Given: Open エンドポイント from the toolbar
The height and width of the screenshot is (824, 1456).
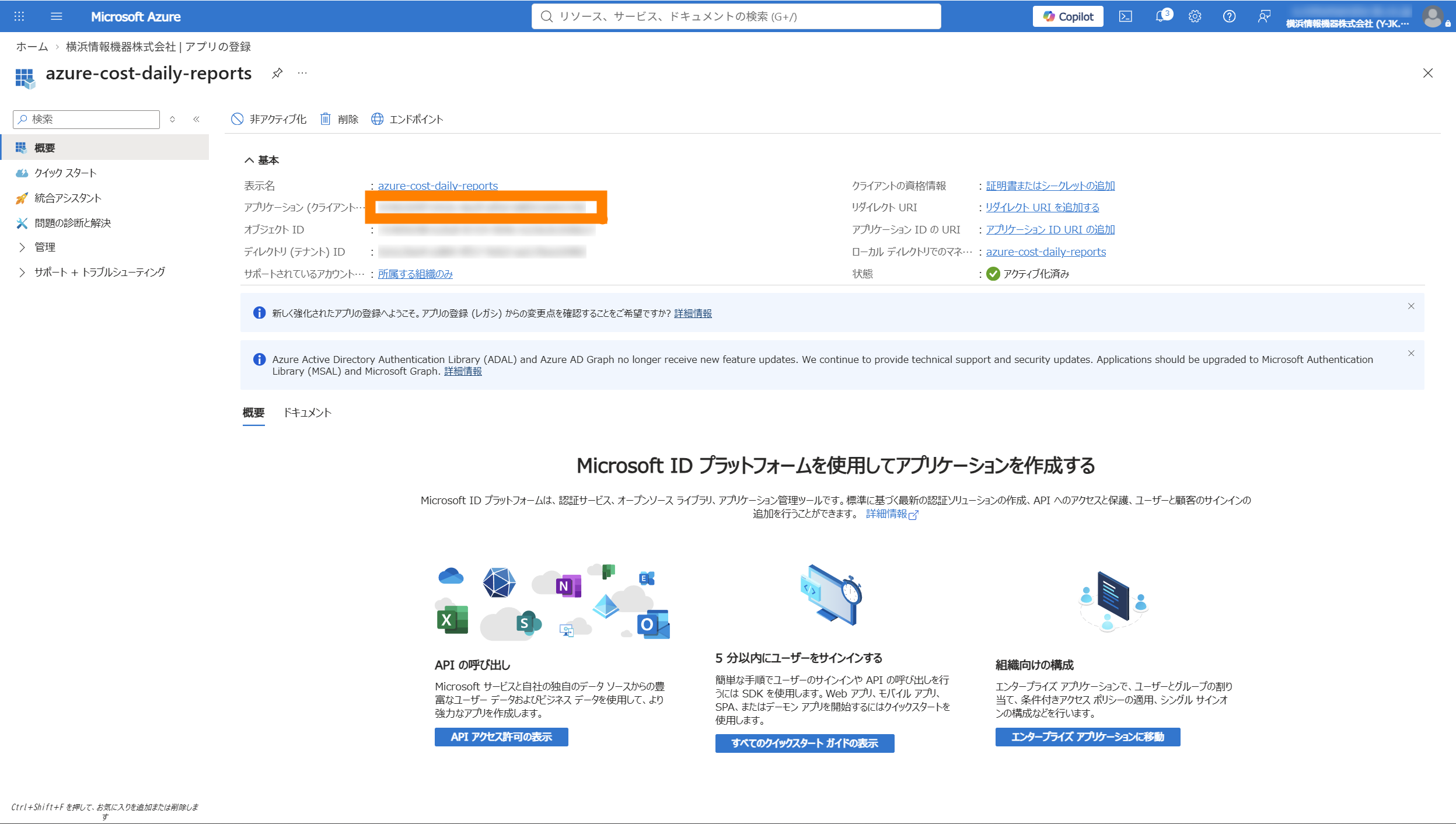Looking at the screenshot, I should click(x=407, y=119).
